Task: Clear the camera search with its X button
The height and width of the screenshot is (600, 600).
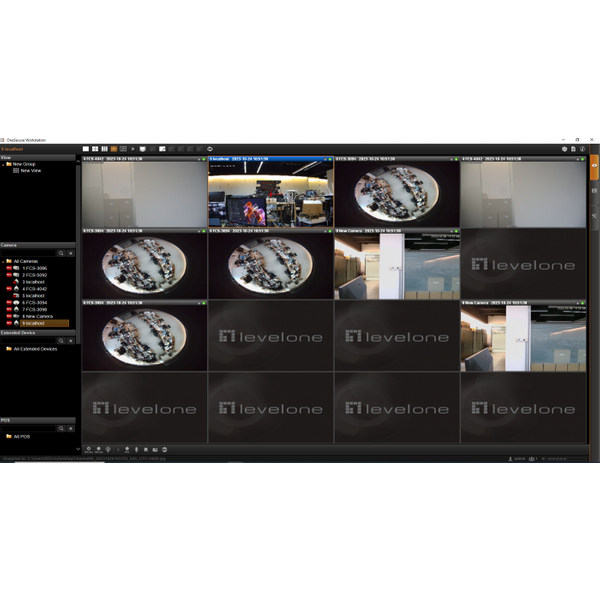Action: 71,253
